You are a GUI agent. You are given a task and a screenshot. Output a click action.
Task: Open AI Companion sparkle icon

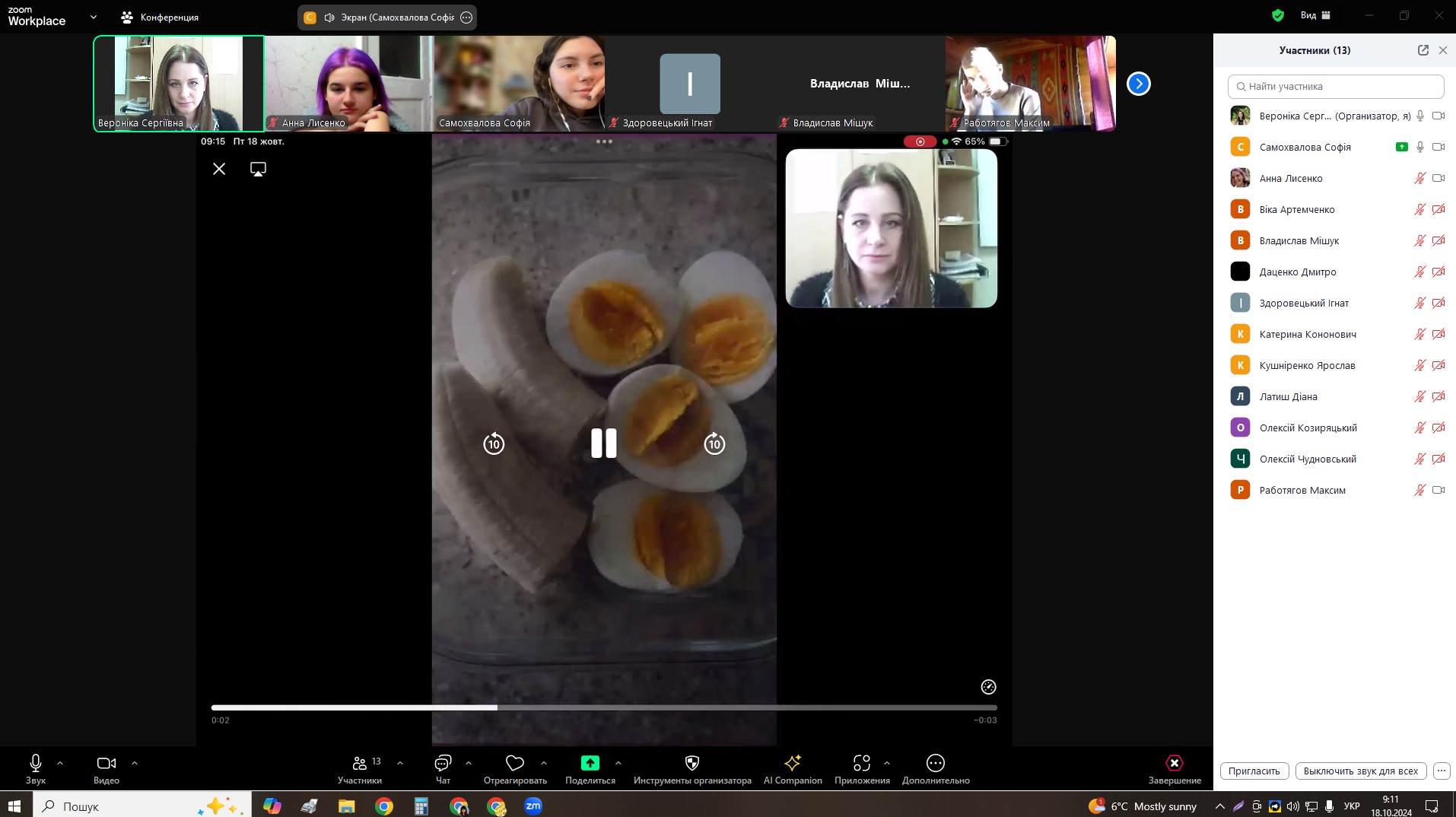tap(792, 763)
